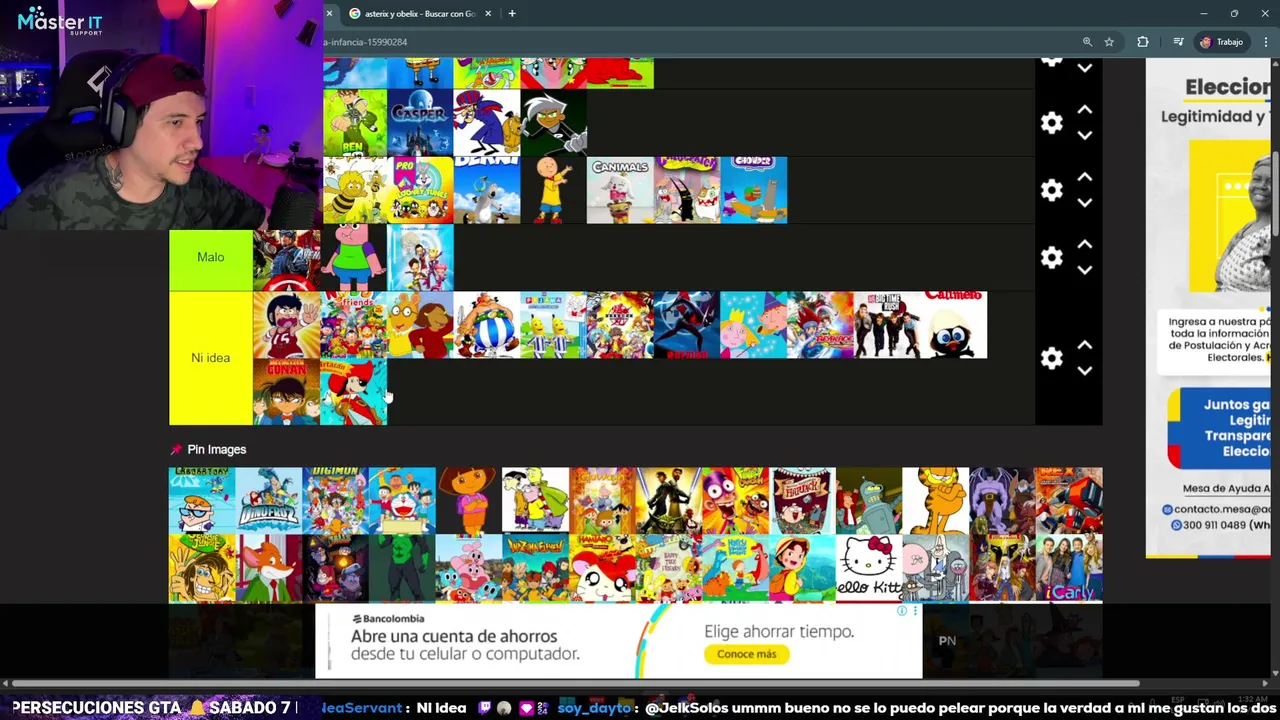
Task: Click the Captain America image in Malo row
Action: click(x=286, y=258)
